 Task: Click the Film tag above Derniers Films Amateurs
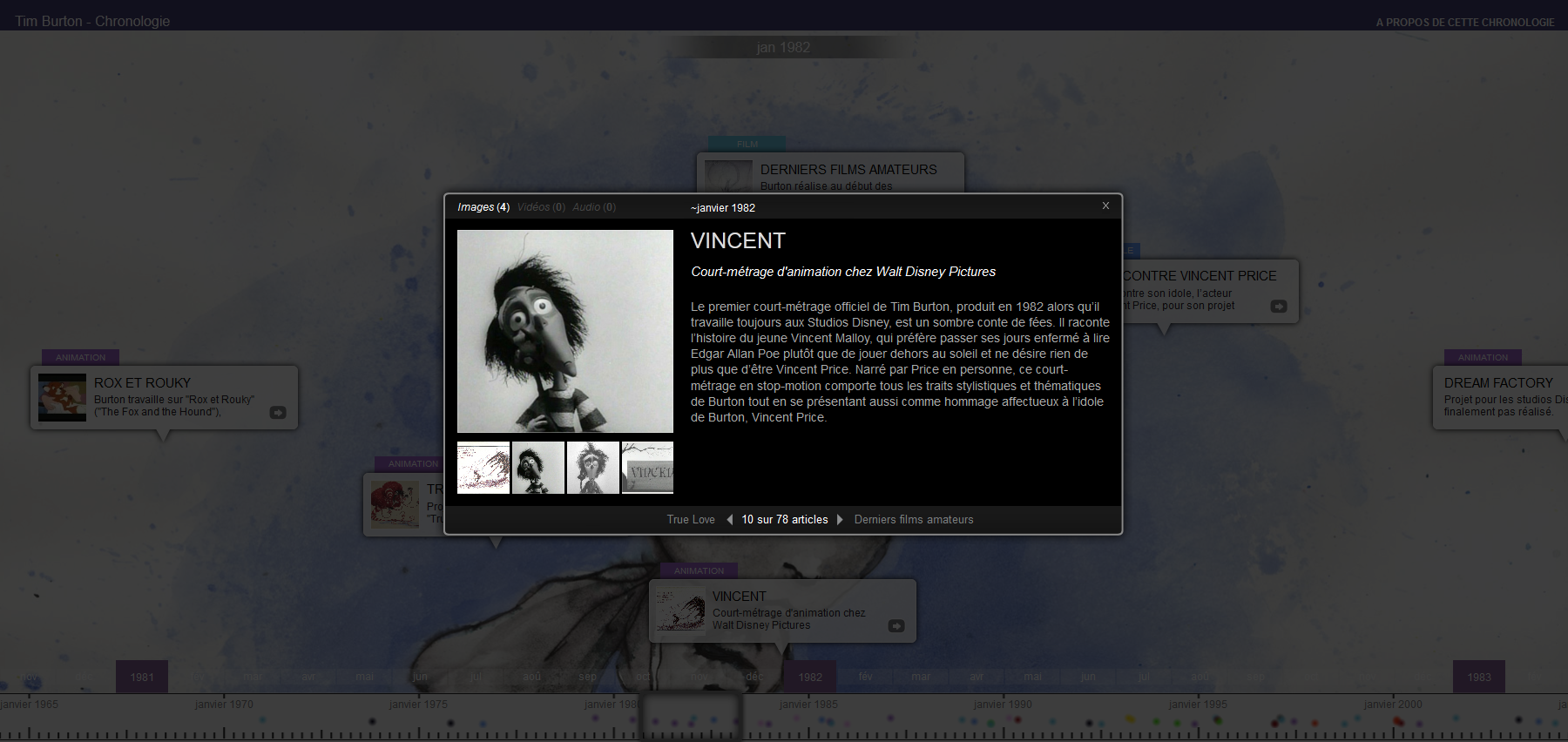tap(747, 145)
